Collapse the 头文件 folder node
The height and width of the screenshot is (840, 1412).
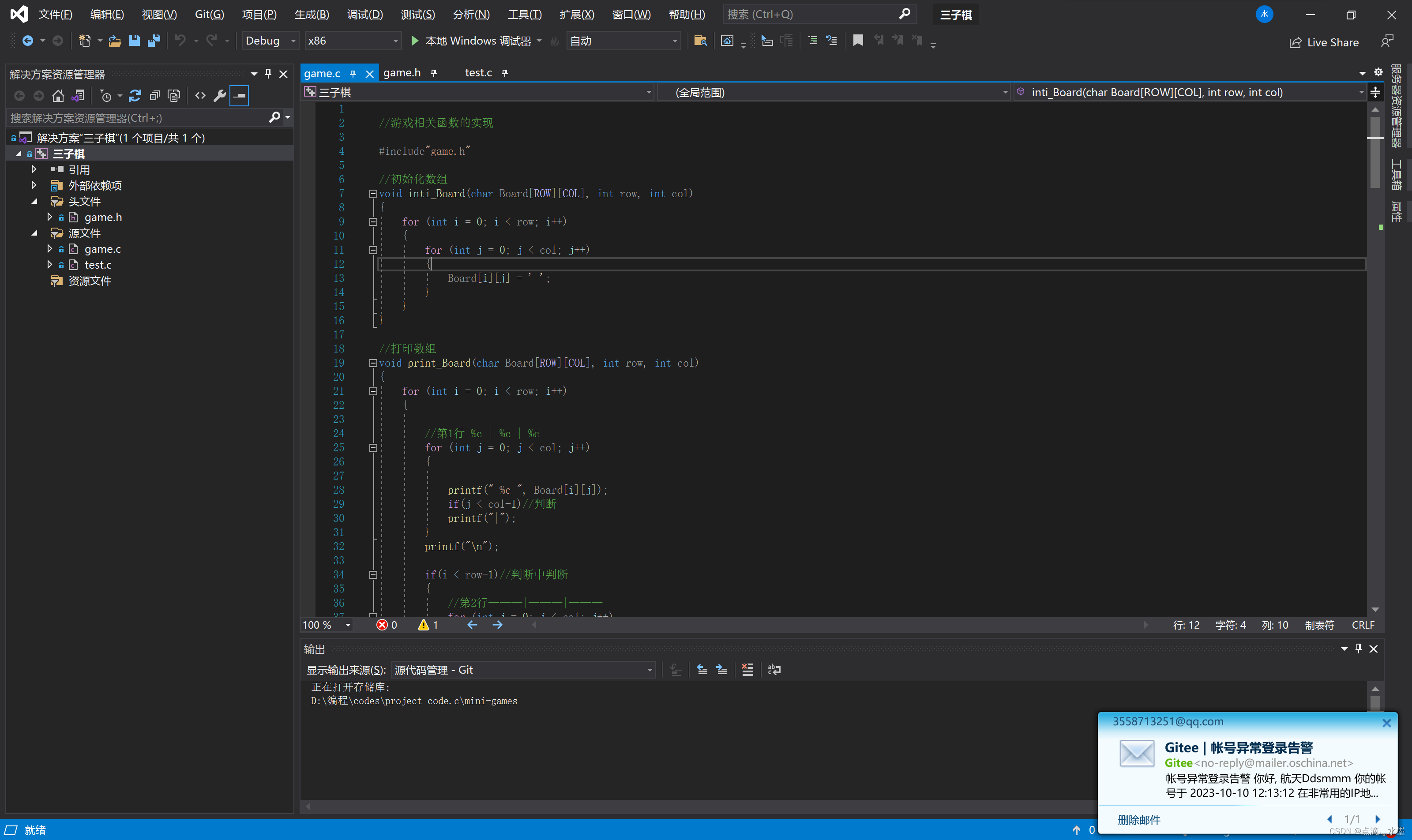pyautogui.click(x=34, y=201)
